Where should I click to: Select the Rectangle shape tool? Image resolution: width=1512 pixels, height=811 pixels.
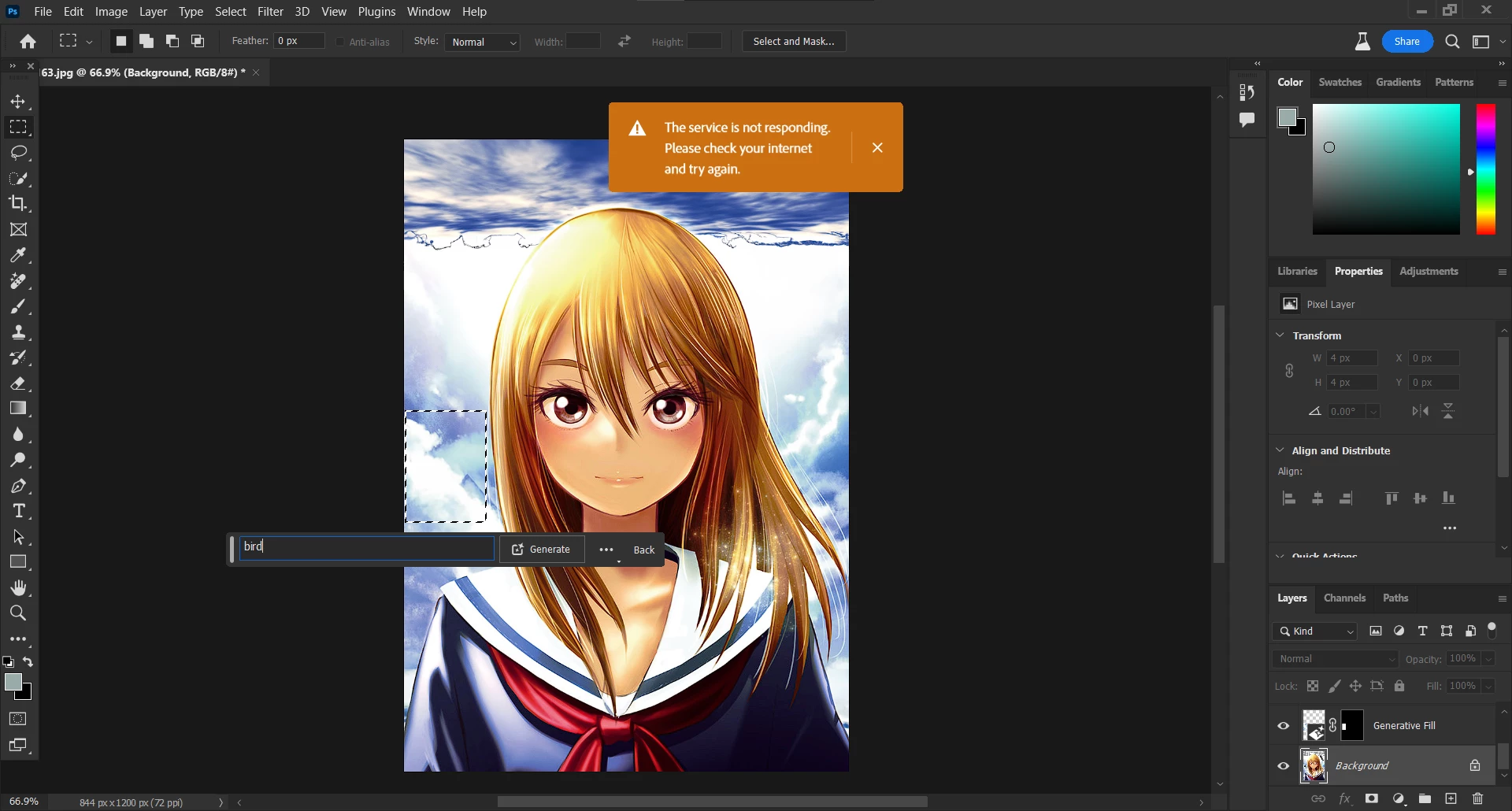(x=18, y=562)
